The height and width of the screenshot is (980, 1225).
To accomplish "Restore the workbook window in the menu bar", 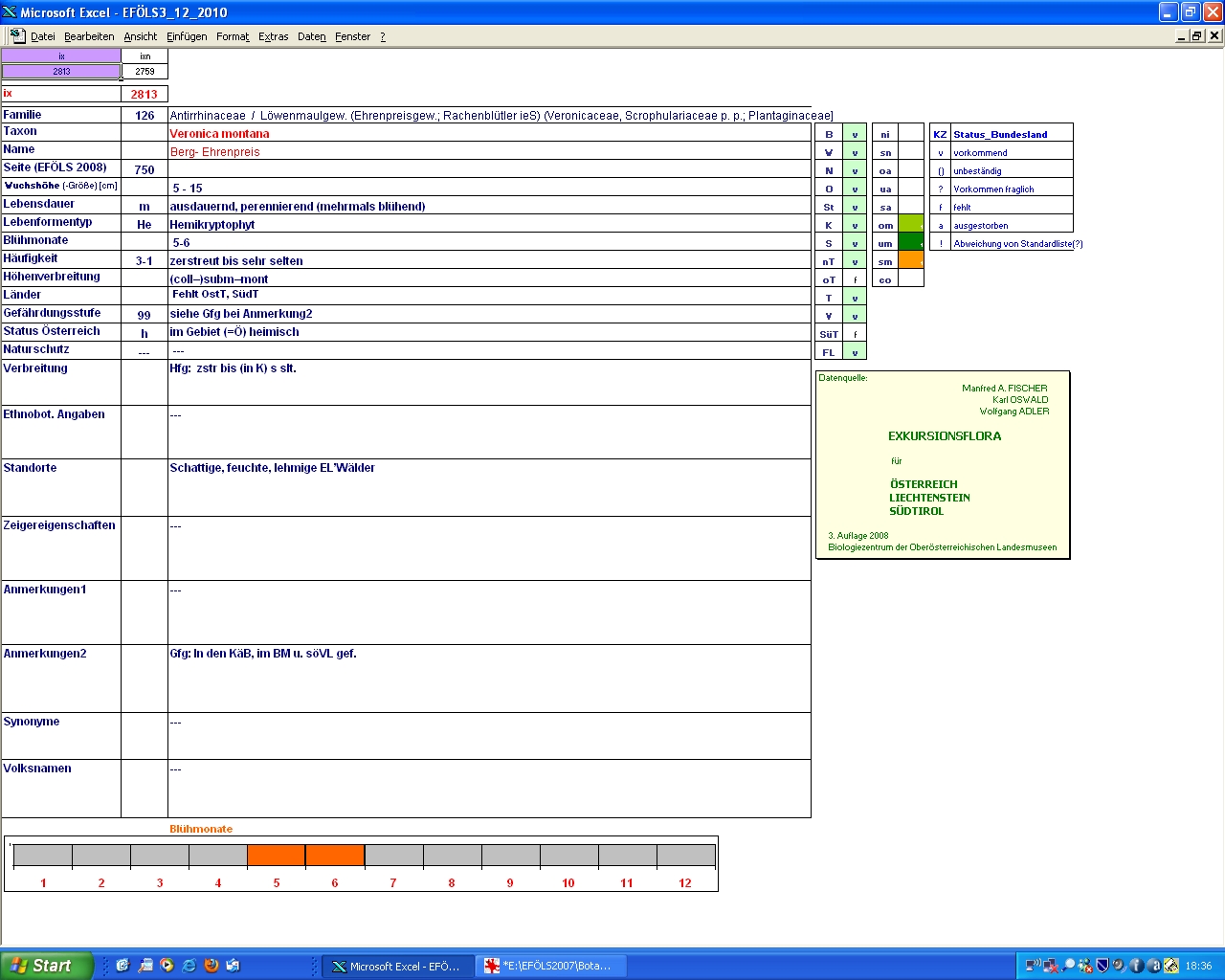I will [x=1197, y=35].
